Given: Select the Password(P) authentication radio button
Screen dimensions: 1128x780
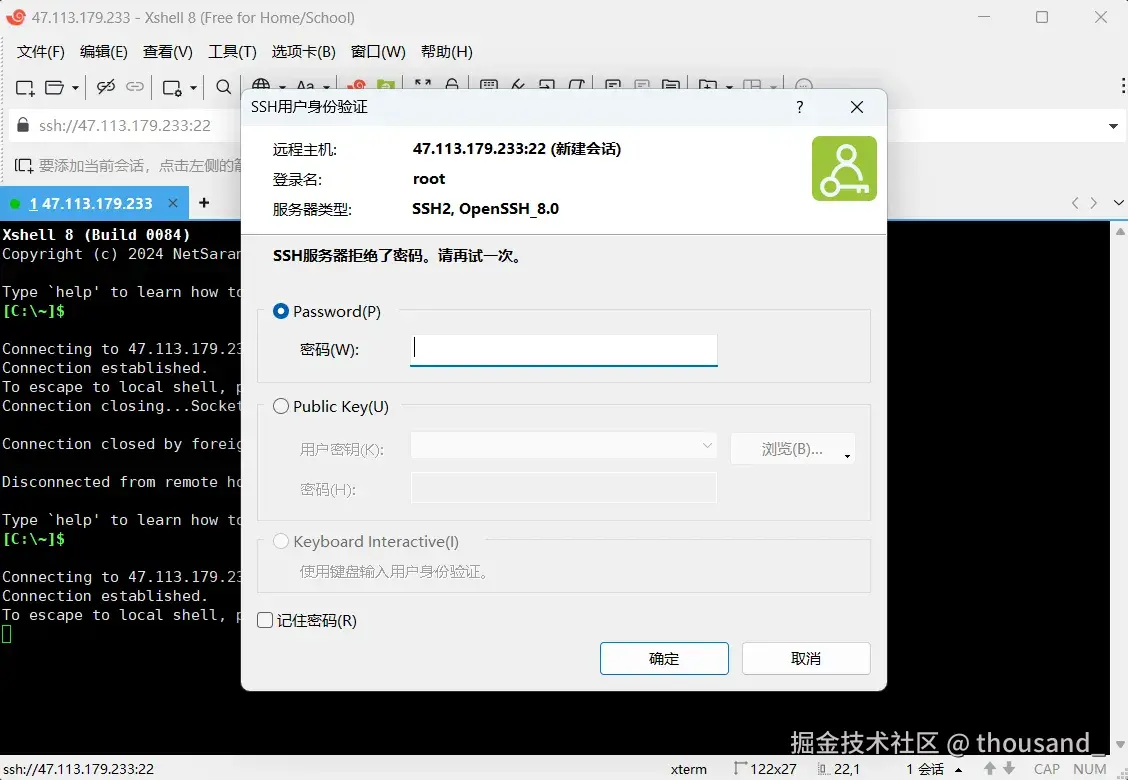Looking at the screenshot, I should point(281,311).
